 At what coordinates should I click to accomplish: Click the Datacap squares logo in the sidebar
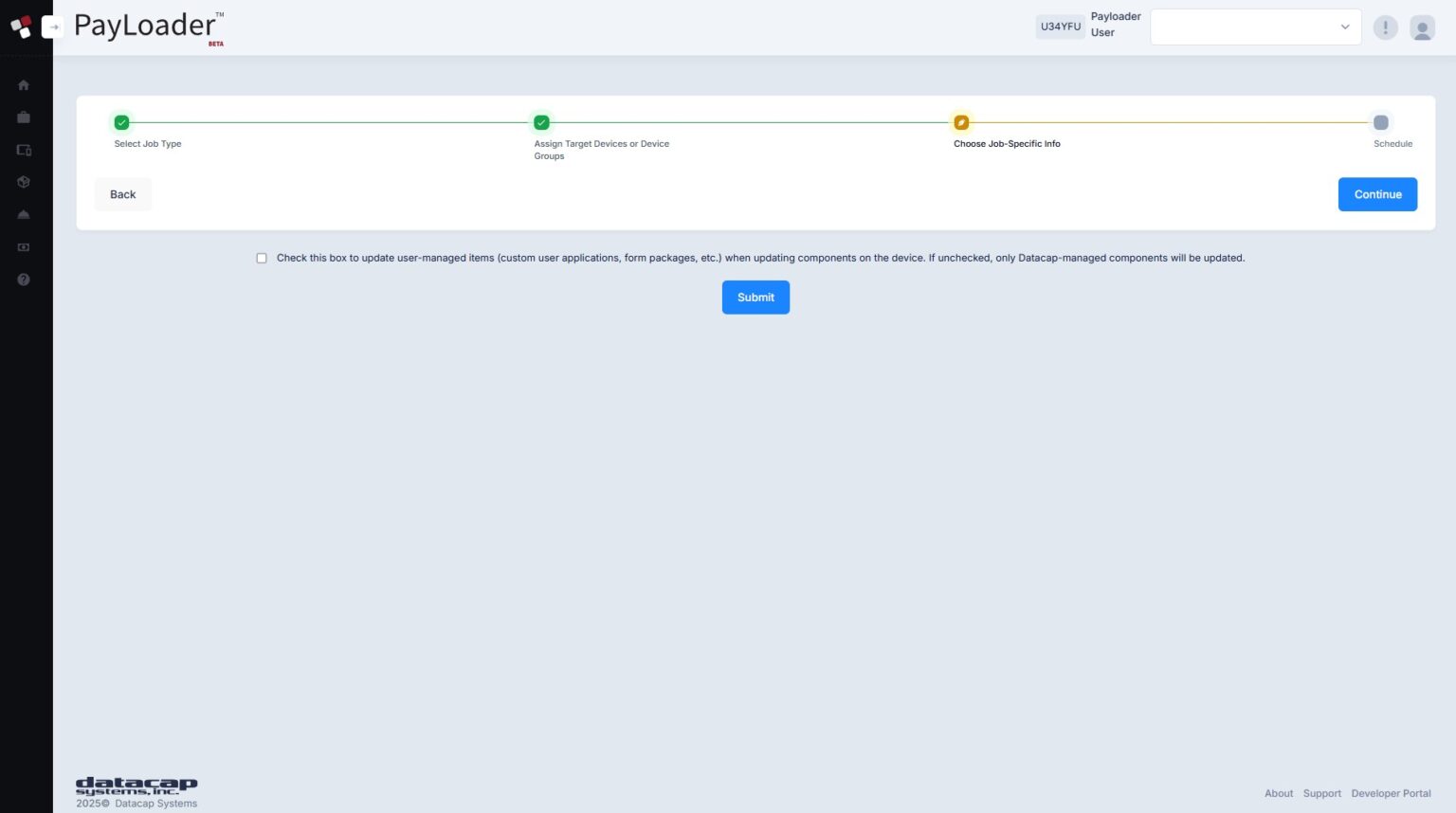[x=21, y=27]
